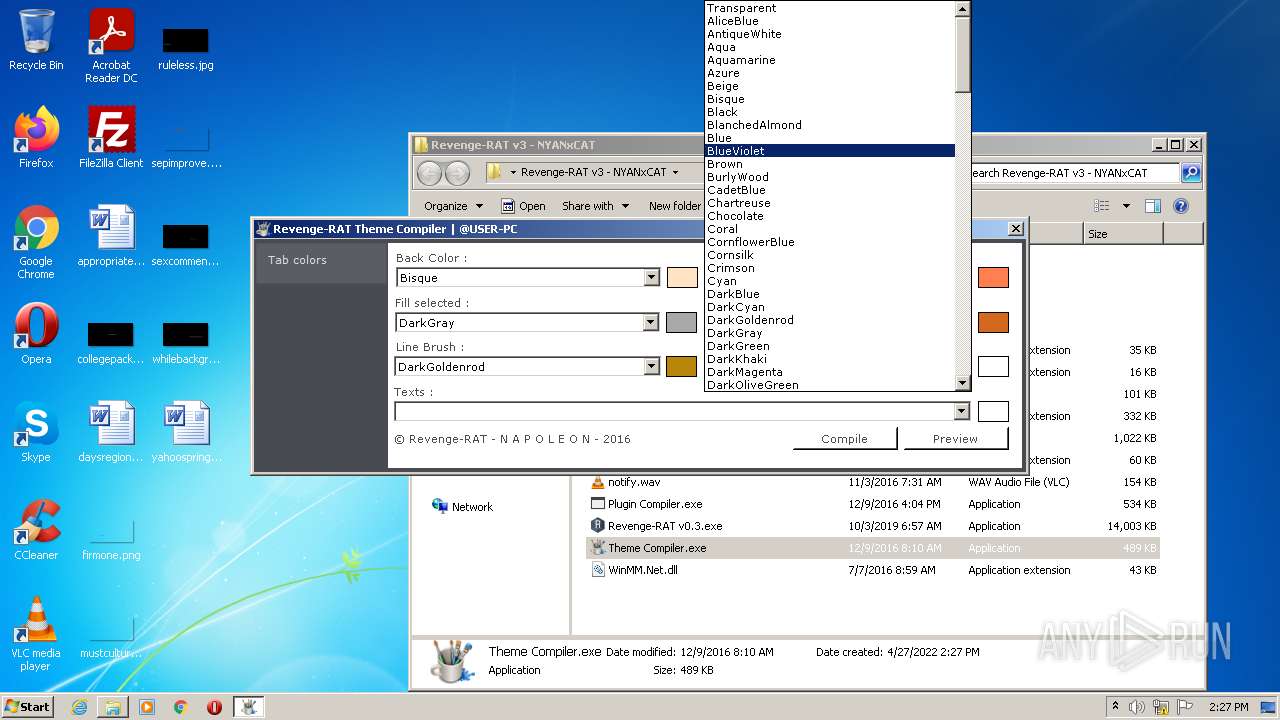Click Open in the Explorer toolbar
The height and width of the screenshot is (720, 1280).
pyautogui.click(x=523, y=206)
